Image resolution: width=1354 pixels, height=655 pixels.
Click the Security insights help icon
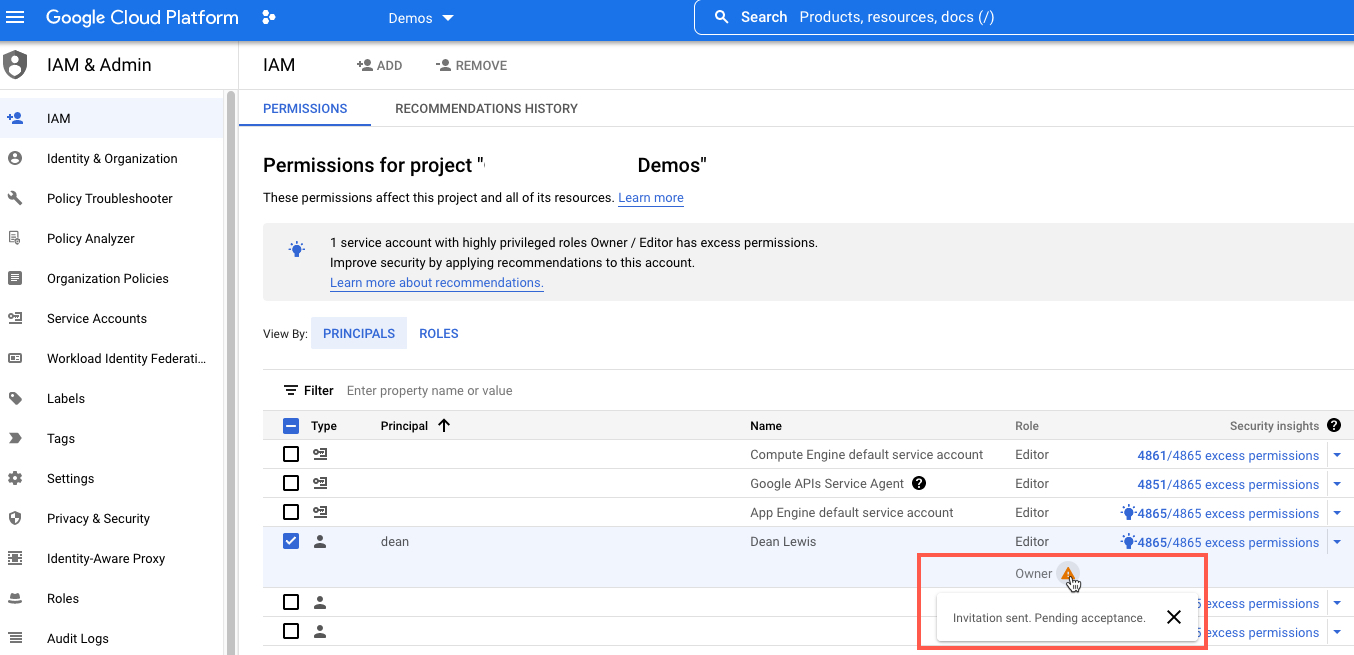point(1333,425)
